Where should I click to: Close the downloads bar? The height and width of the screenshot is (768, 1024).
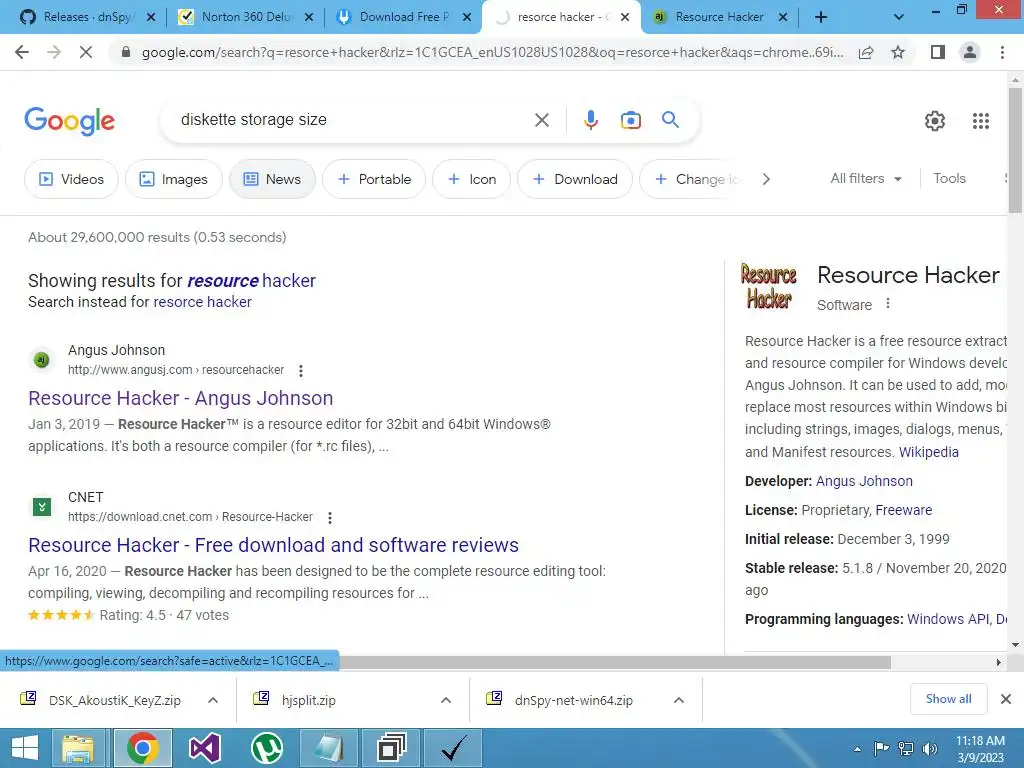1006,699
